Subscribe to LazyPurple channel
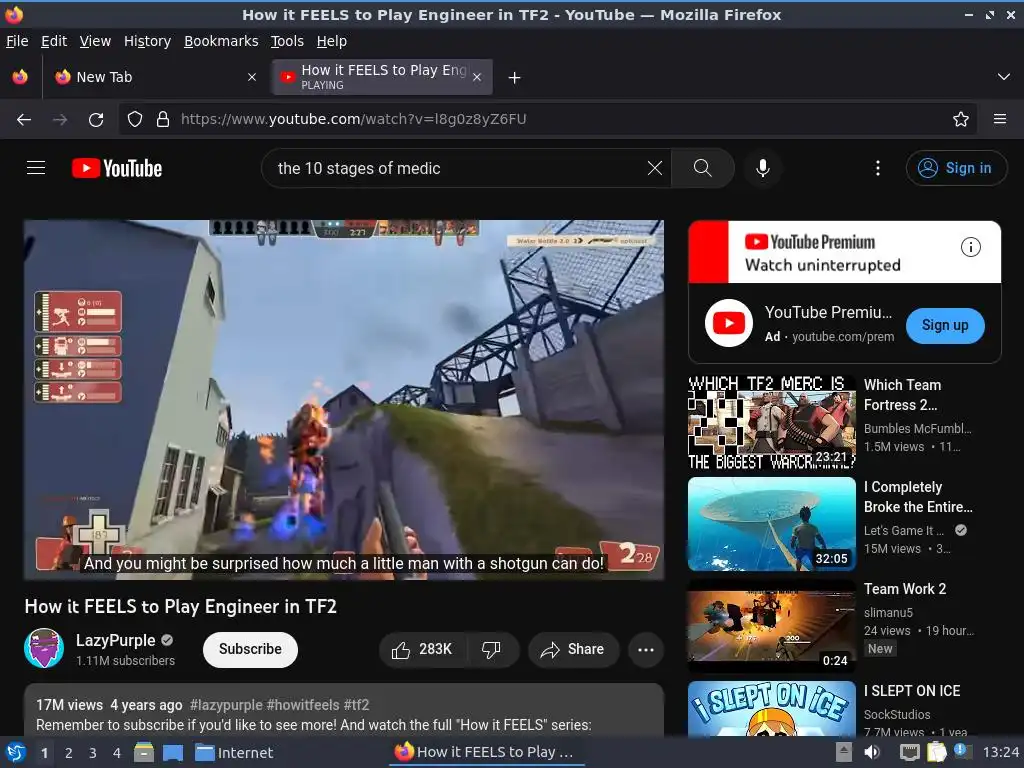Image resolution: width=1024 pixels, height=768 pixels. (250, 649)
